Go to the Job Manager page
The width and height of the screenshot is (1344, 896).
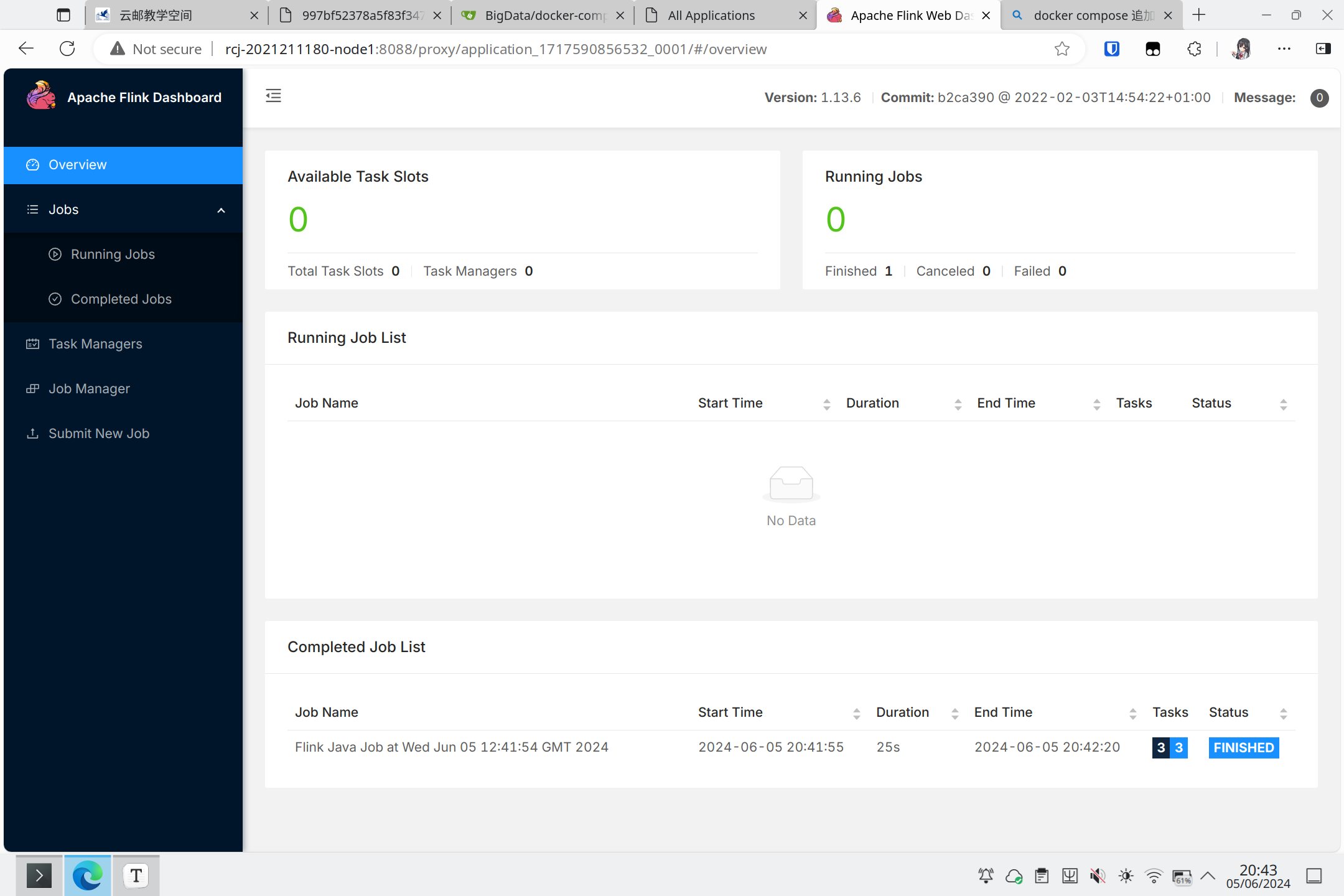123,389
